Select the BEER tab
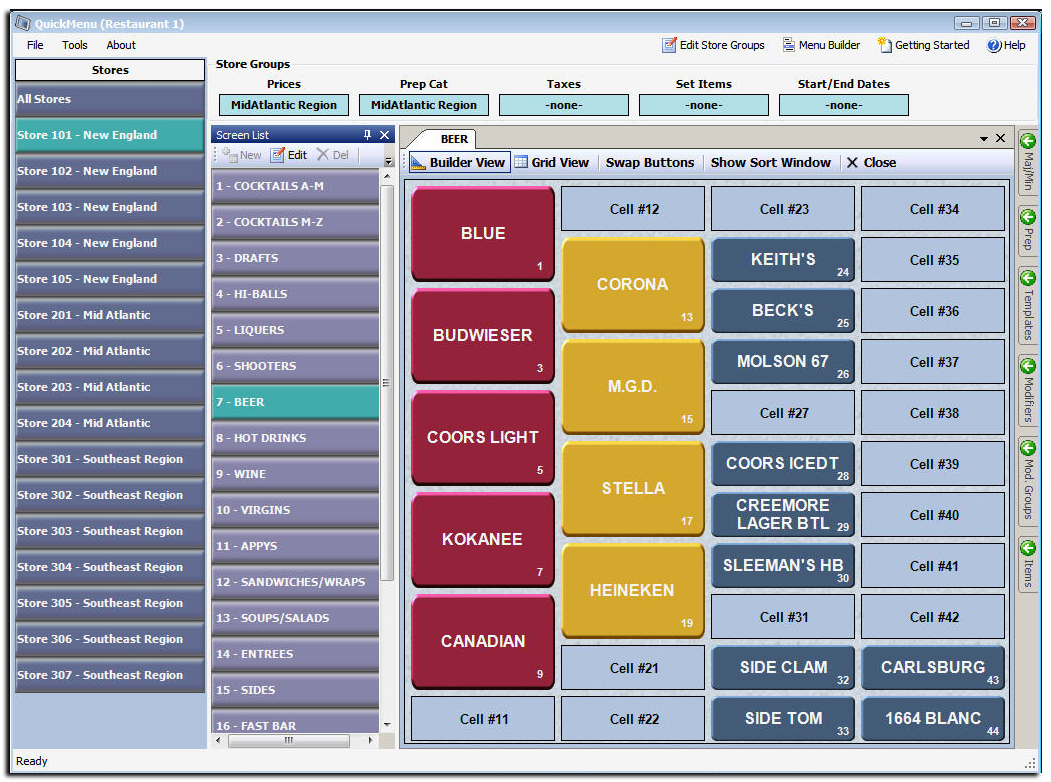 (454, 139)
